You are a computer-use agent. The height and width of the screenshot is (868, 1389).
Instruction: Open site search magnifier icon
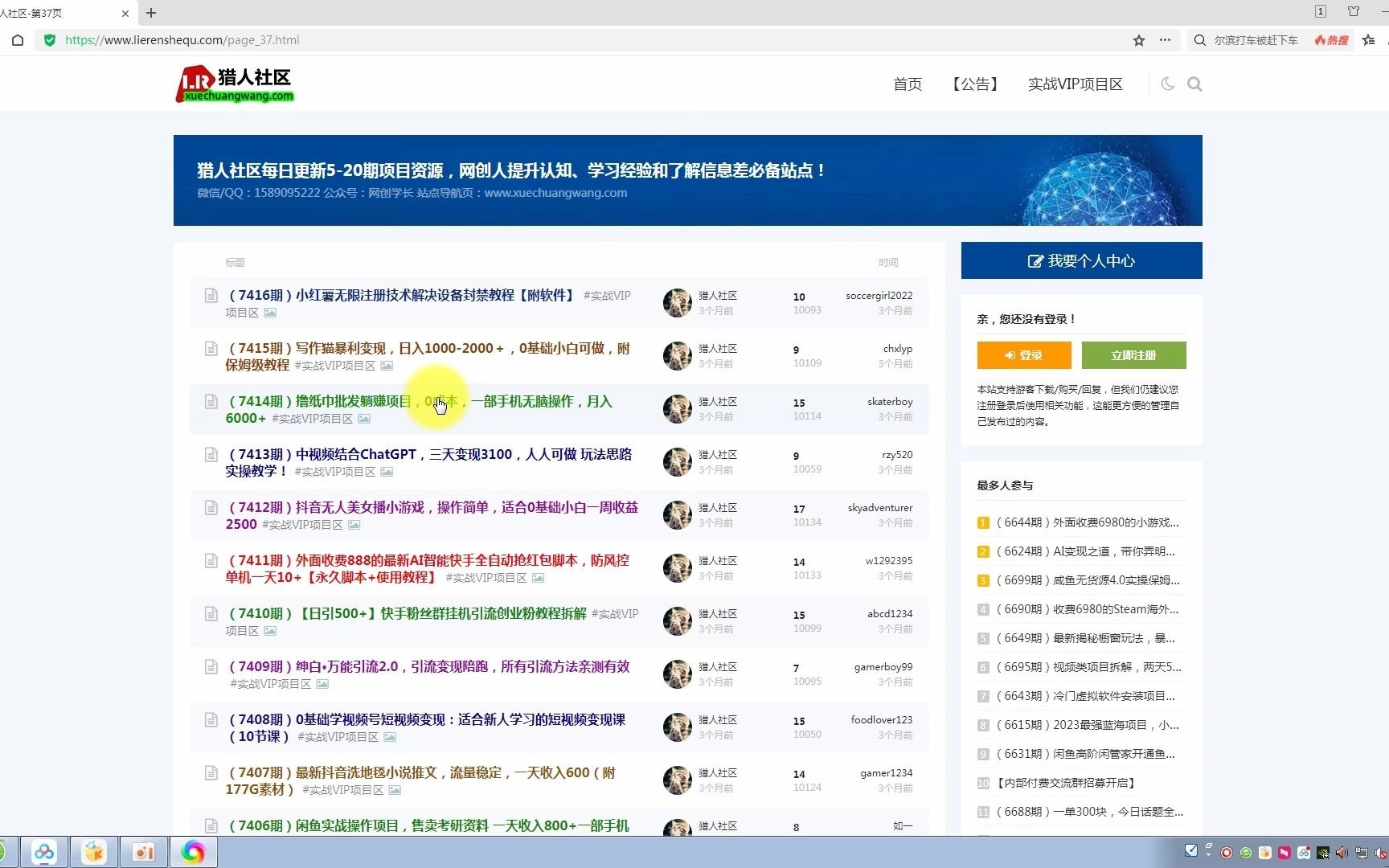[1194, 84]
